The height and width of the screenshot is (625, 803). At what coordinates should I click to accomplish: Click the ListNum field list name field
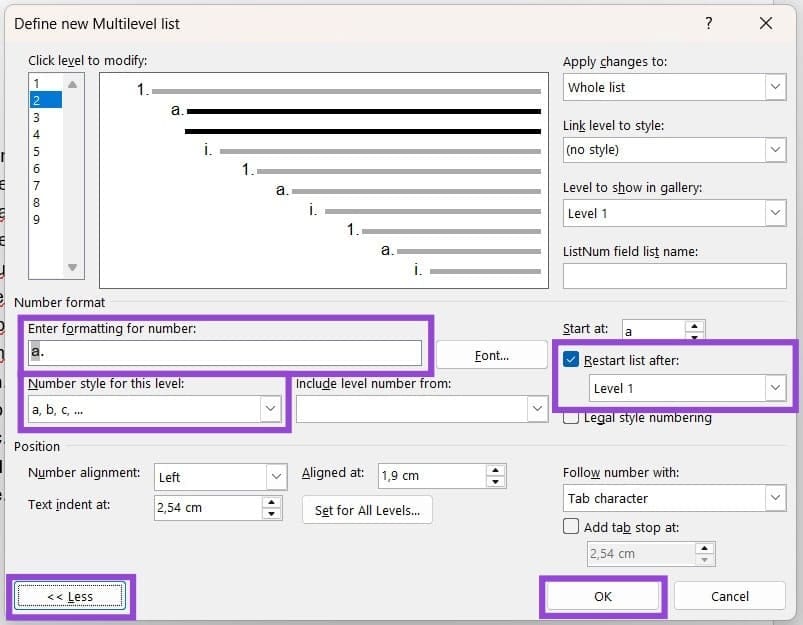tap(674, 276)
